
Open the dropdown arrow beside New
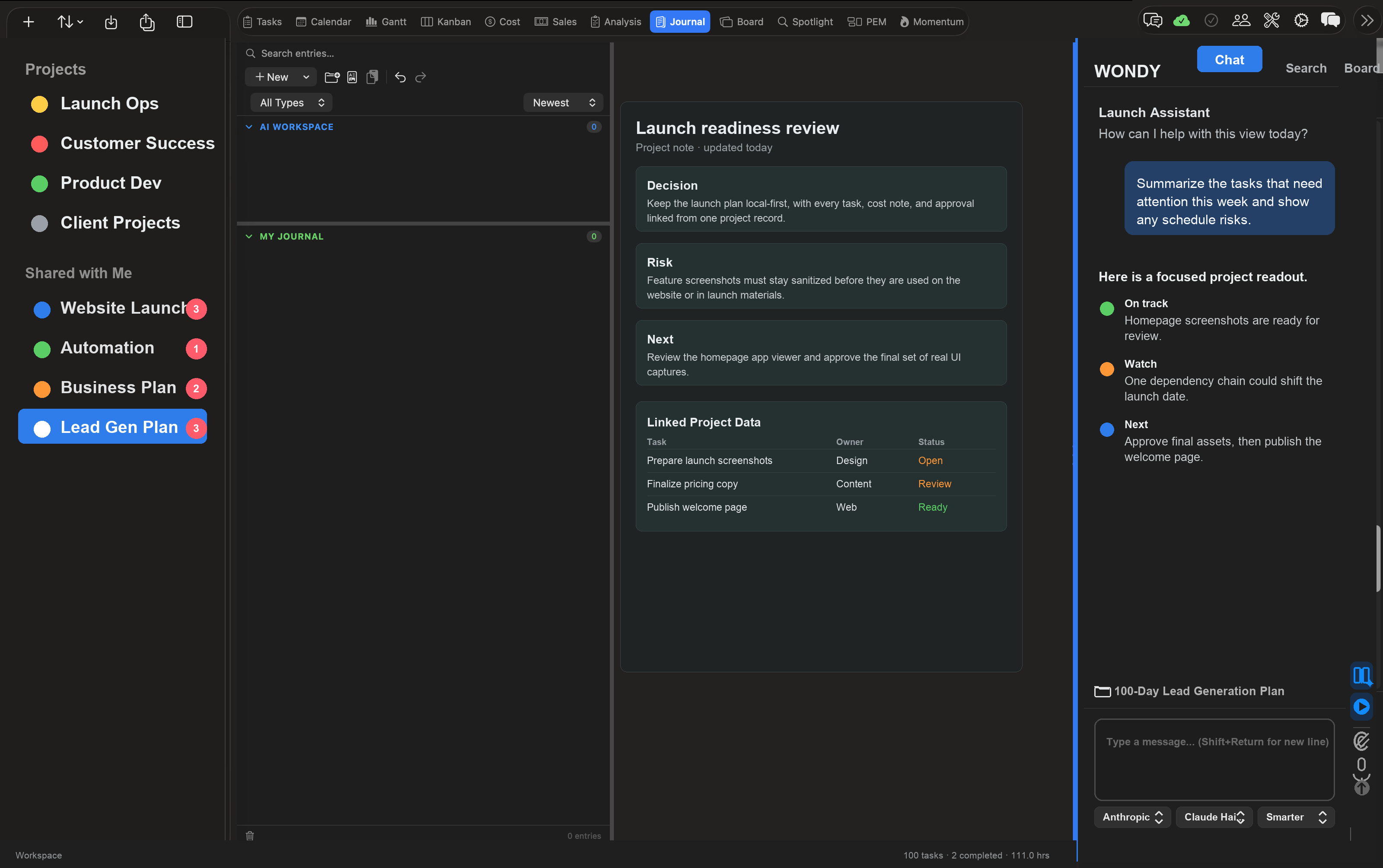tap(306, 77)
